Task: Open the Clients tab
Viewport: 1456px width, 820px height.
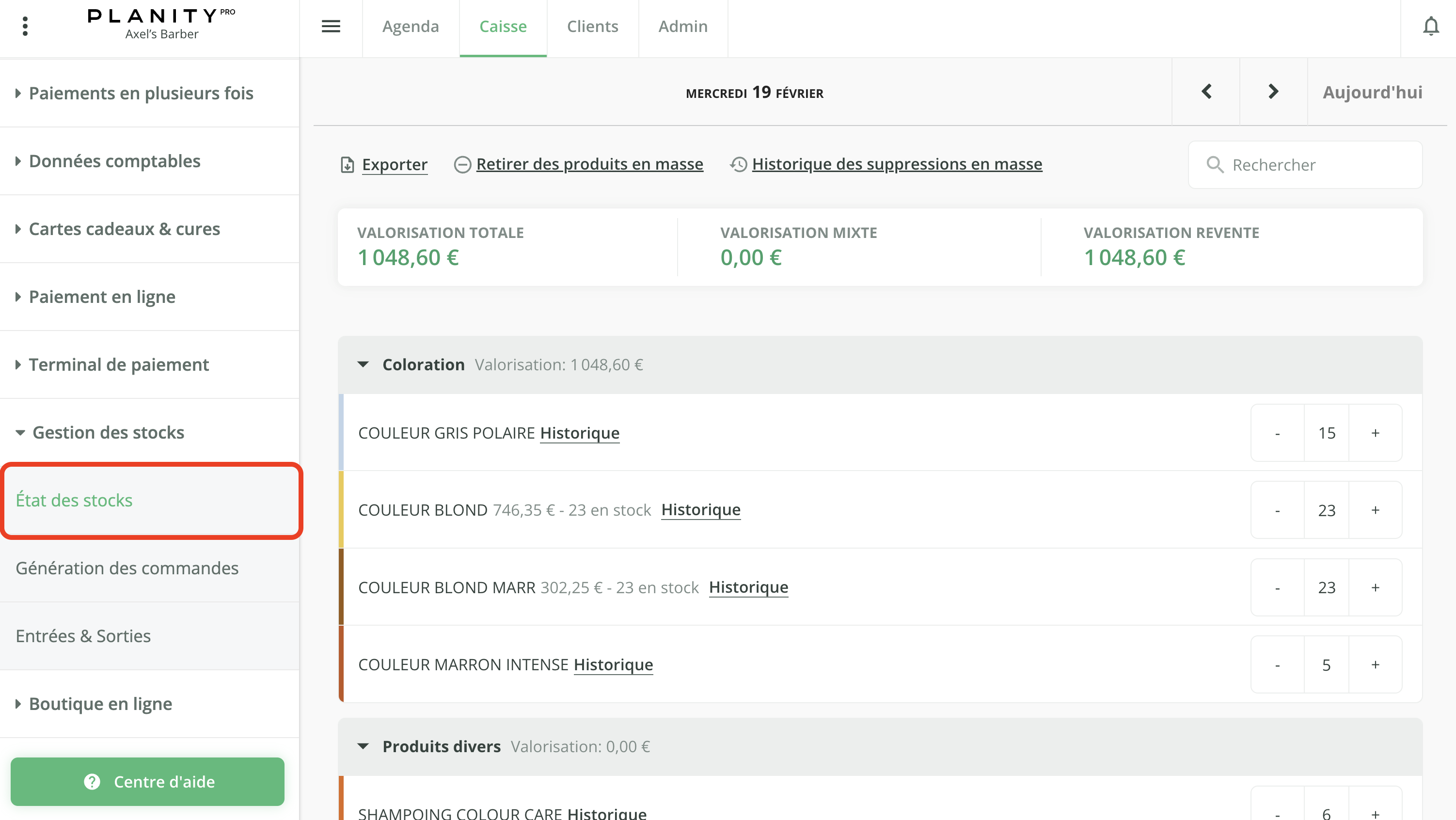Action: pyautogui.click(x=592, y=26)
